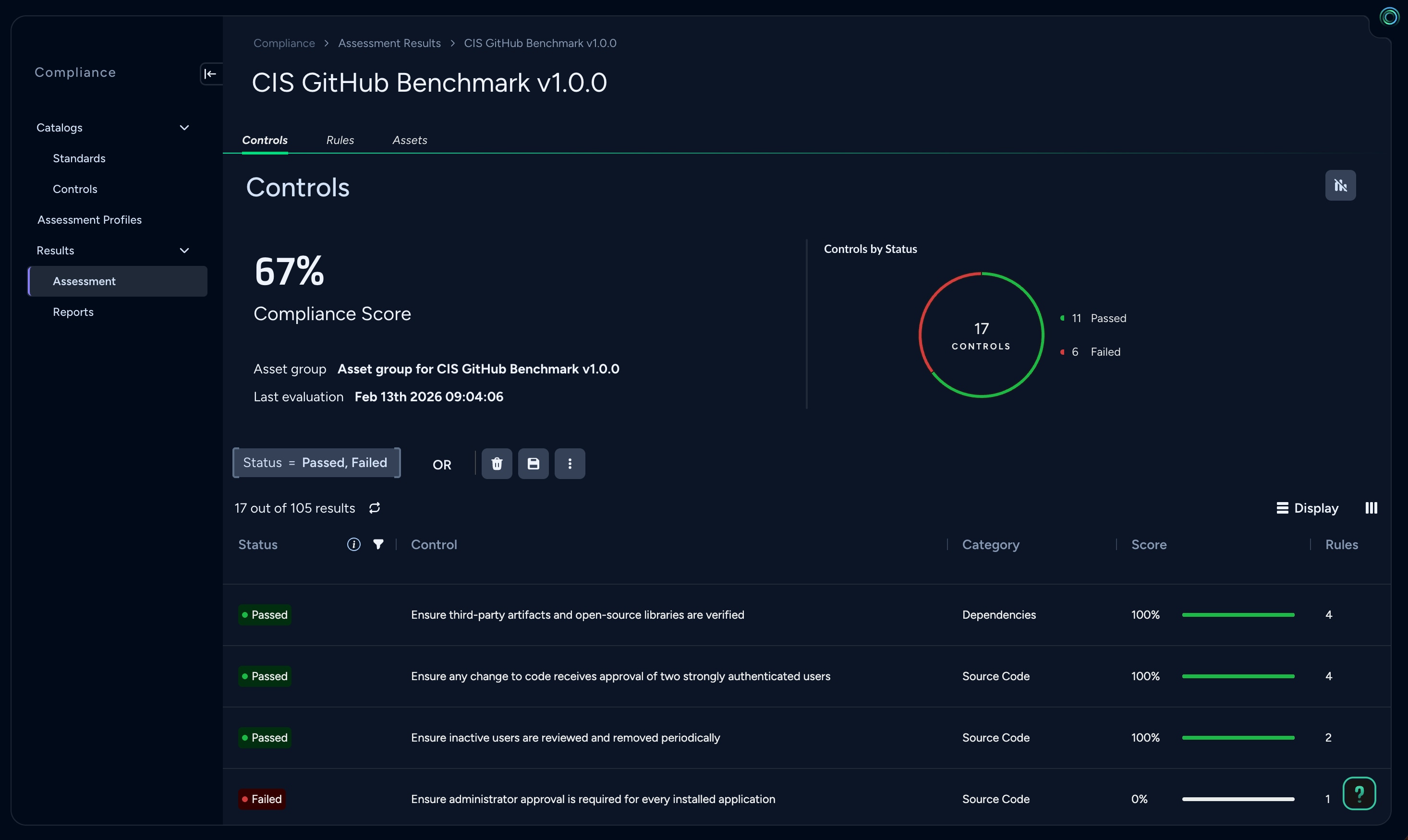Screen dimensions: 1408x840
Task: Collapse the Compliance sidebar panel
Action: tap(211, 73)
